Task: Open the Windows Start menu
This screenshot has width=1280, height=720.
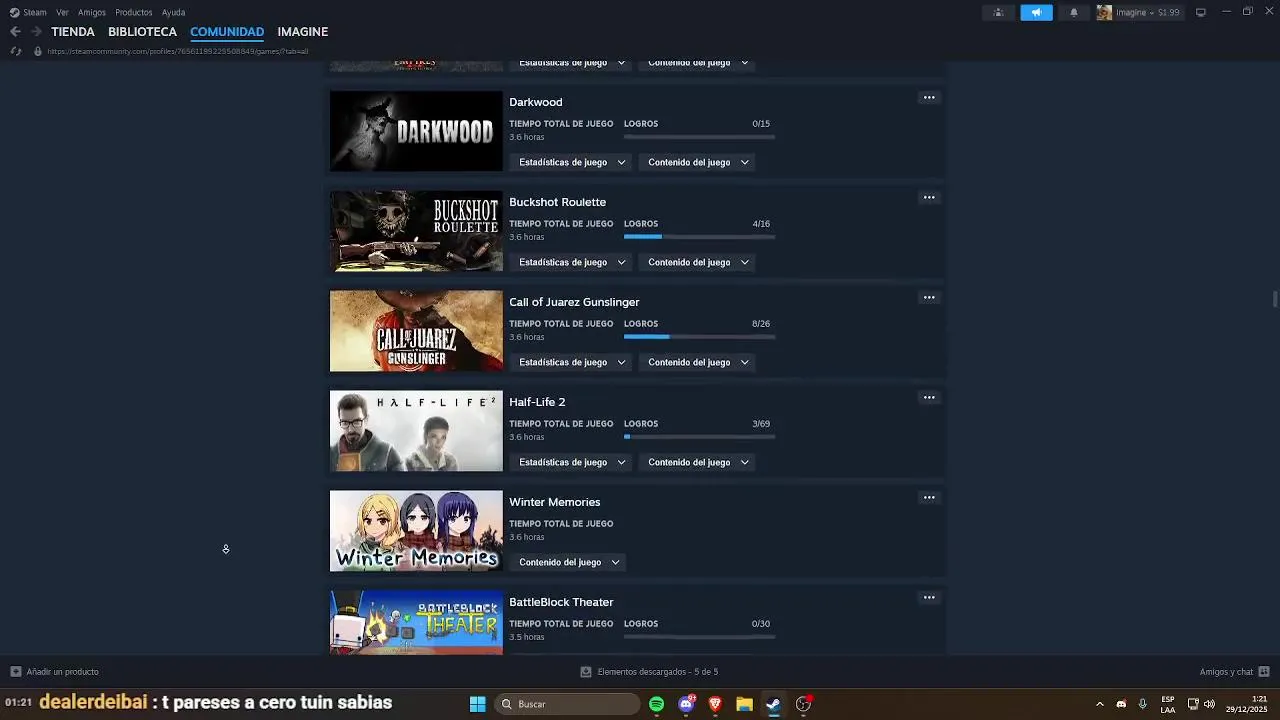Action: (x=477, y=704)
